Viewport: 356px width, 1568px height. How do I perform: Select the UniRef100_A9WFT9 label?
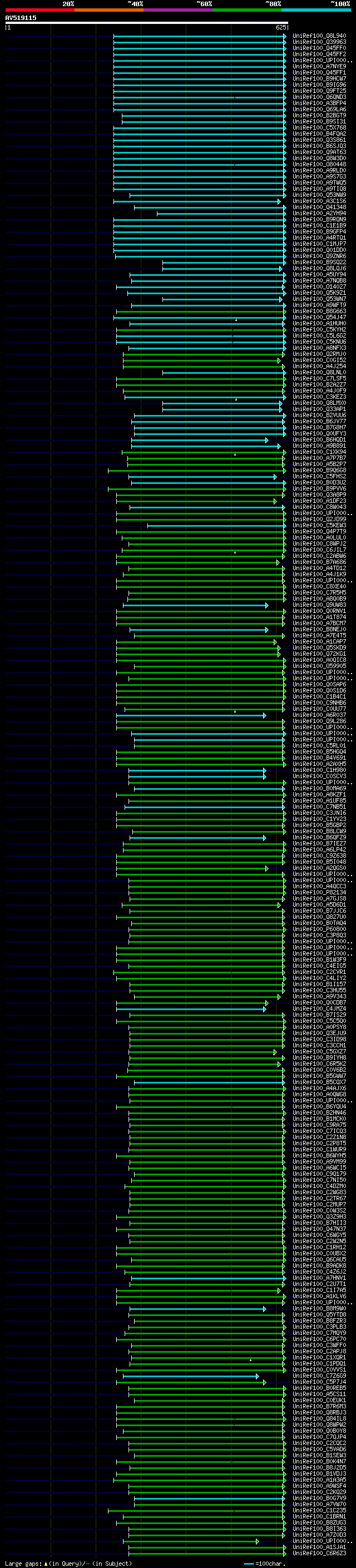tap(319, 305)
